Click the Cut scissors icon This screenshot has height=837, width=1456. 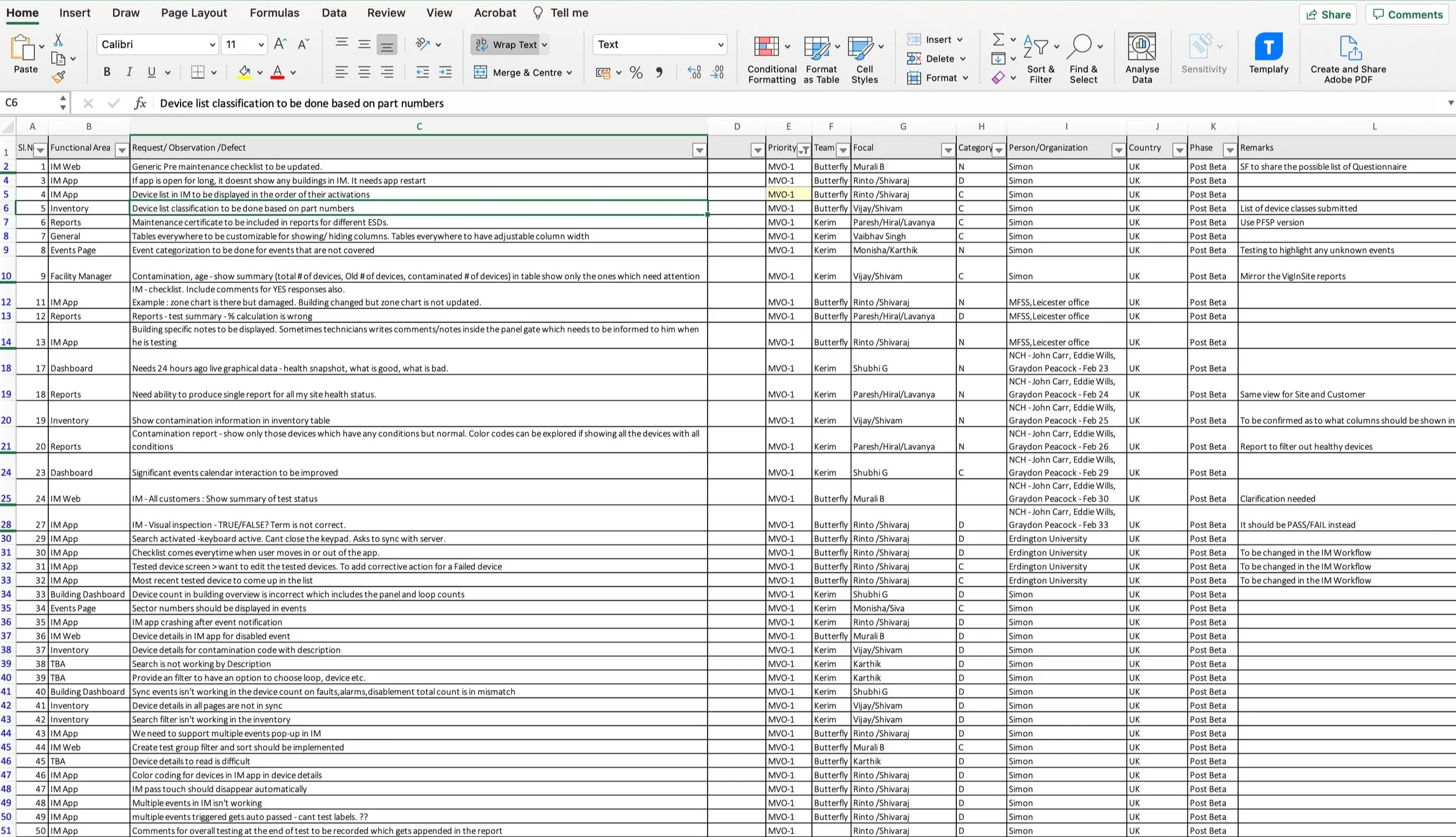[x=58, y=40]
